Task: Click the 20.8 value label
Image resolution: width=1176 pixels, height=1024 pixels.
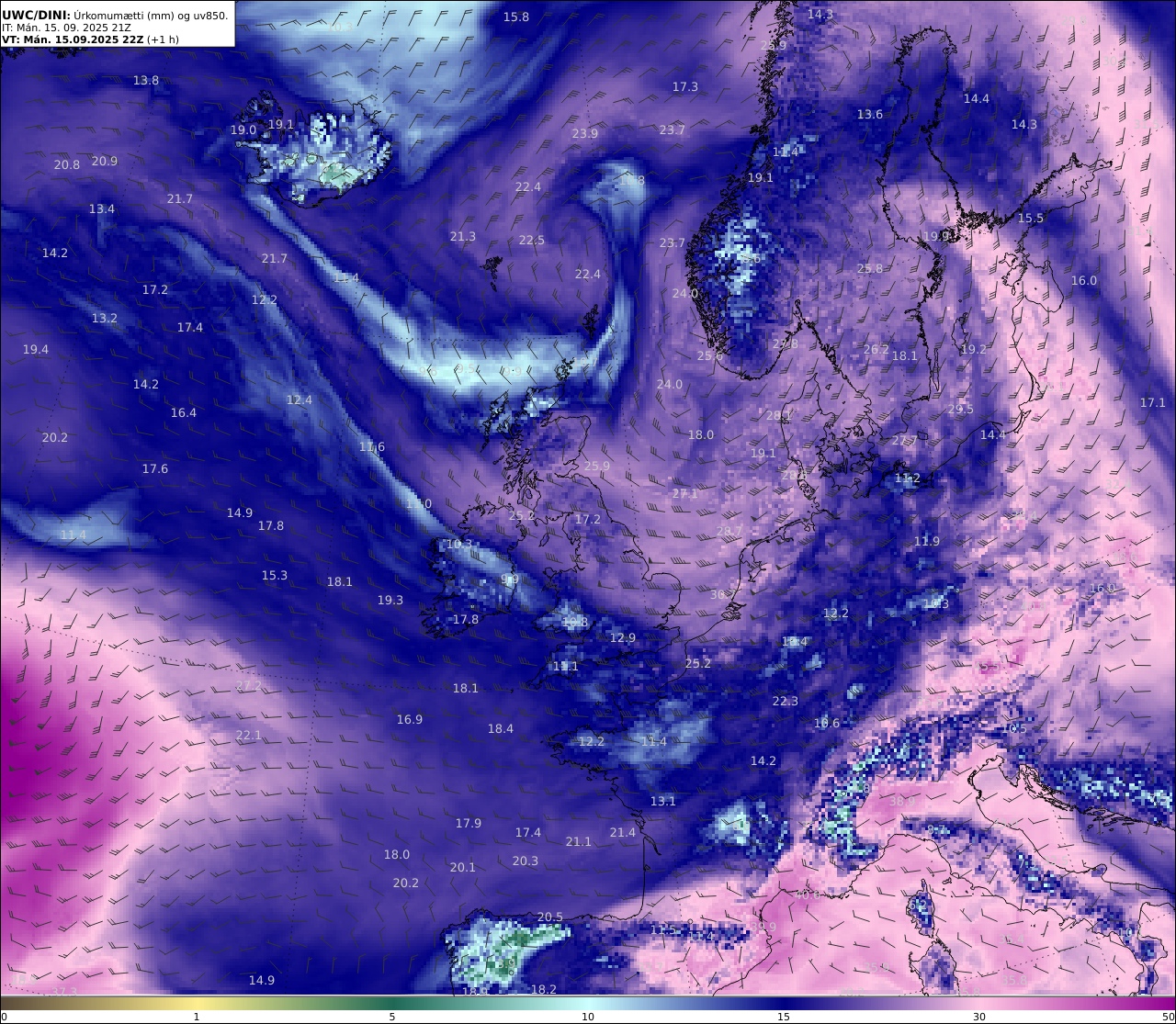Action: pyautogui.click(x=67, y=164)
